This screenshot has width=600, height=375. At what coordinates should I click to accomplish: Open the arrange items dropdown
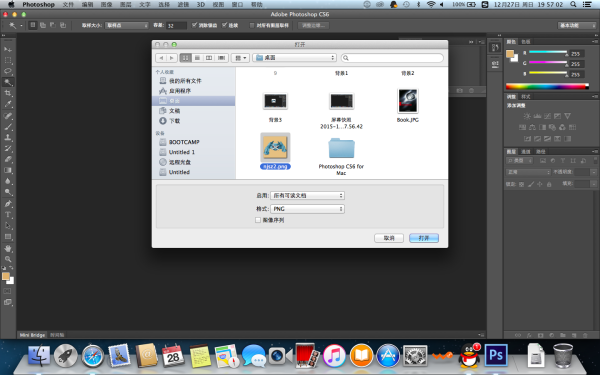(241, 58)
